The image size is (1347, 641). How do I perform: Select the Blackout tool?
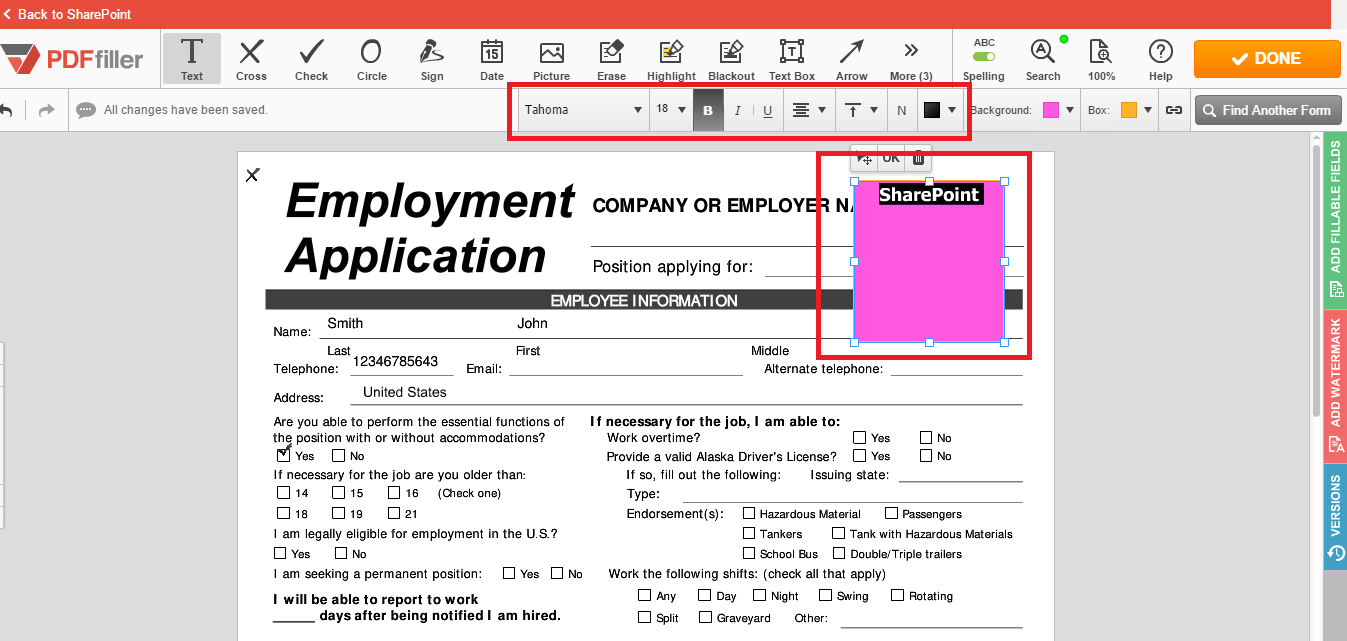[731, 58]
